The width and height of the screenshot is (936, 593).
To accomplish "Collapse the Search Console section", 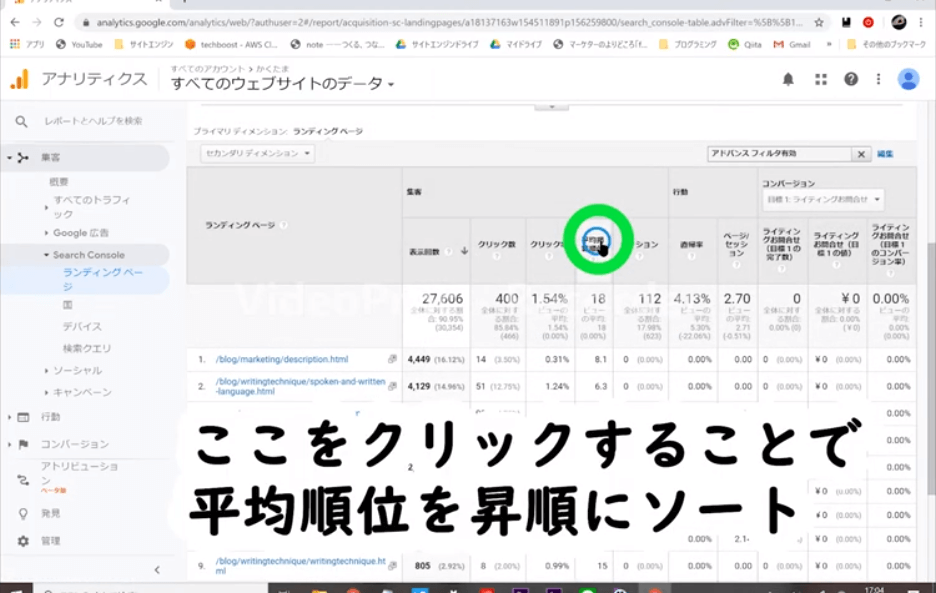I will [x=46, y=255].
